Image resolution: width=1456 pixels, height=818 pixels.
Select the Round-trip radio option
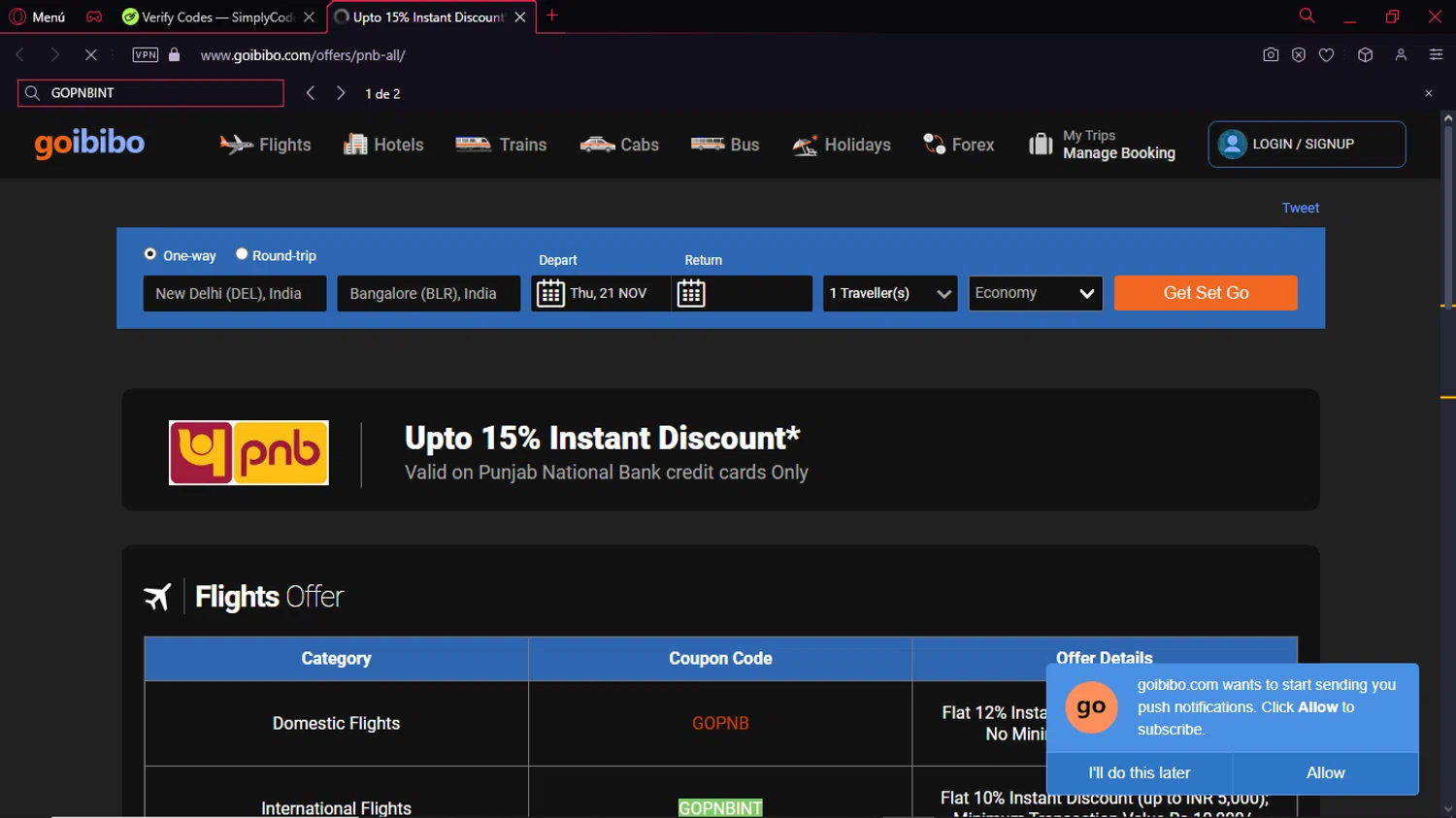[x=242, y=254]
